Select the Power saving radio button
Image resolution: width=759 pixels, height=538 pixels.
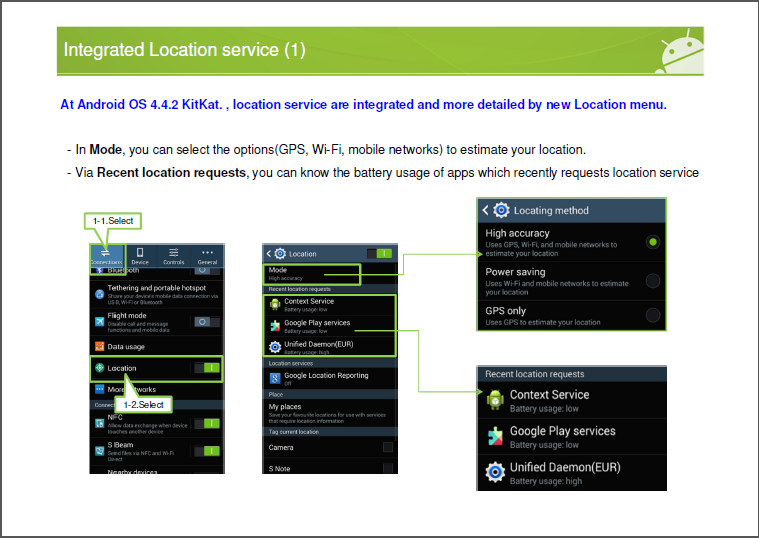coord(653,280)
